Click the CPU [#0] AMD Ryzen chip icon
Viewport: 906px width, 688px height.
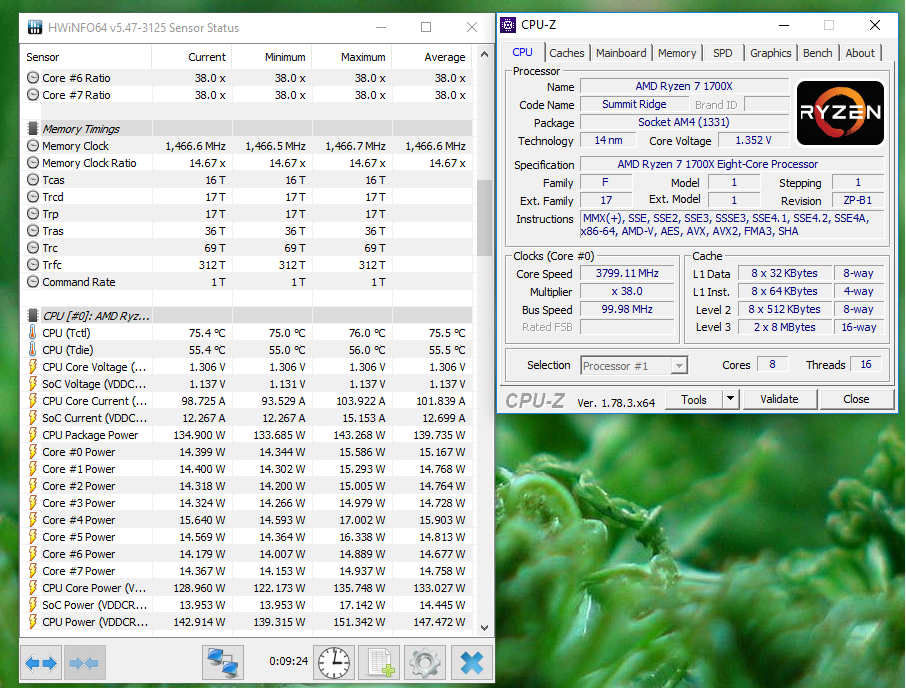click(x=34, y=315)
